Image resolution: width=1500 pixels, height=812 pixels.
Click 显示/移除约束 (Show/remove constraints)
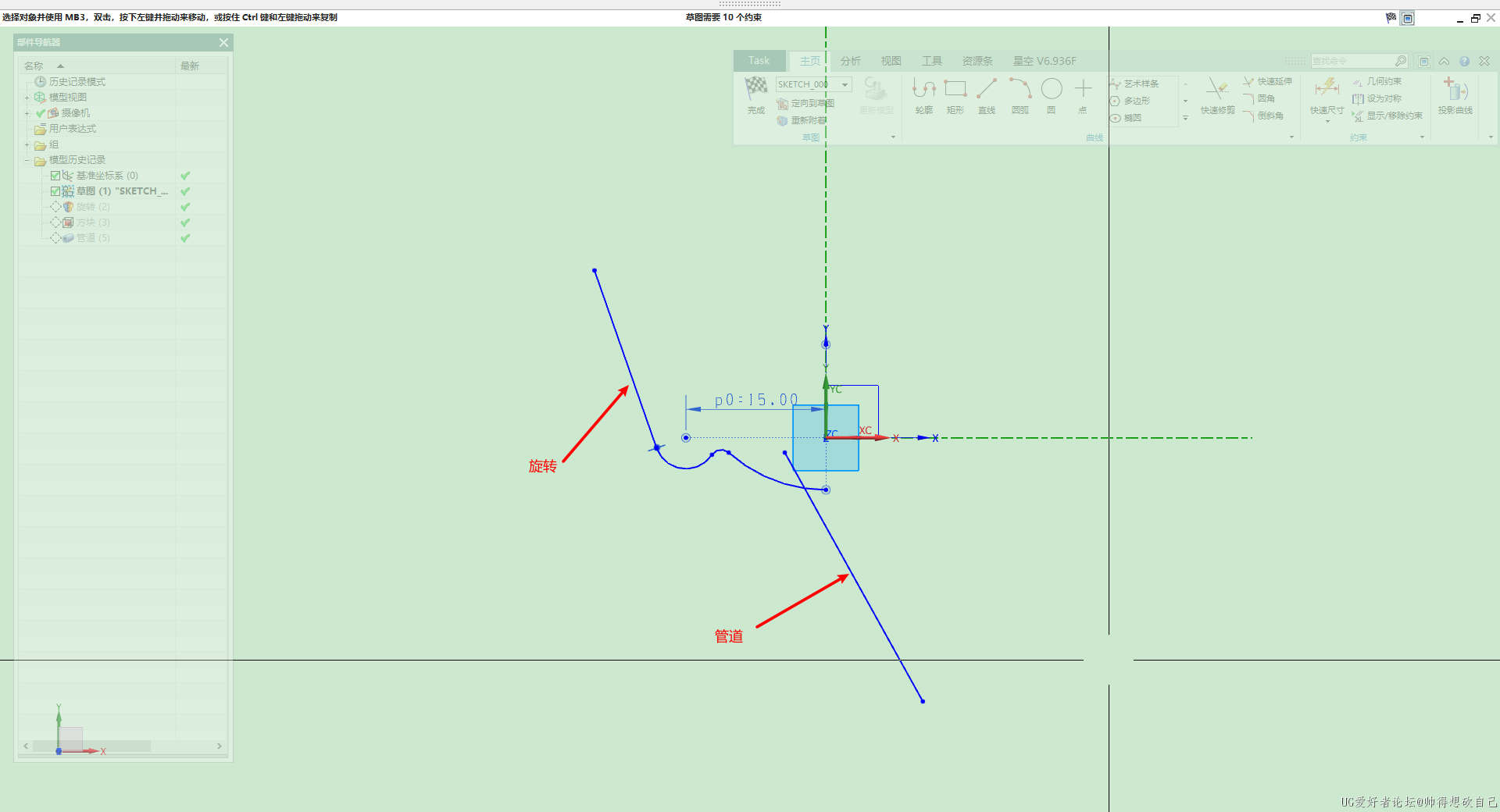(x=1387, y=116)
